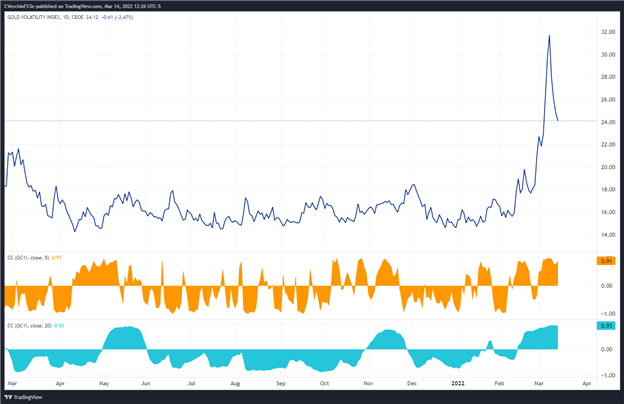Click the CC (GC1!, close, 5) indicator label

pyautogui.click(x=28, y=258)
